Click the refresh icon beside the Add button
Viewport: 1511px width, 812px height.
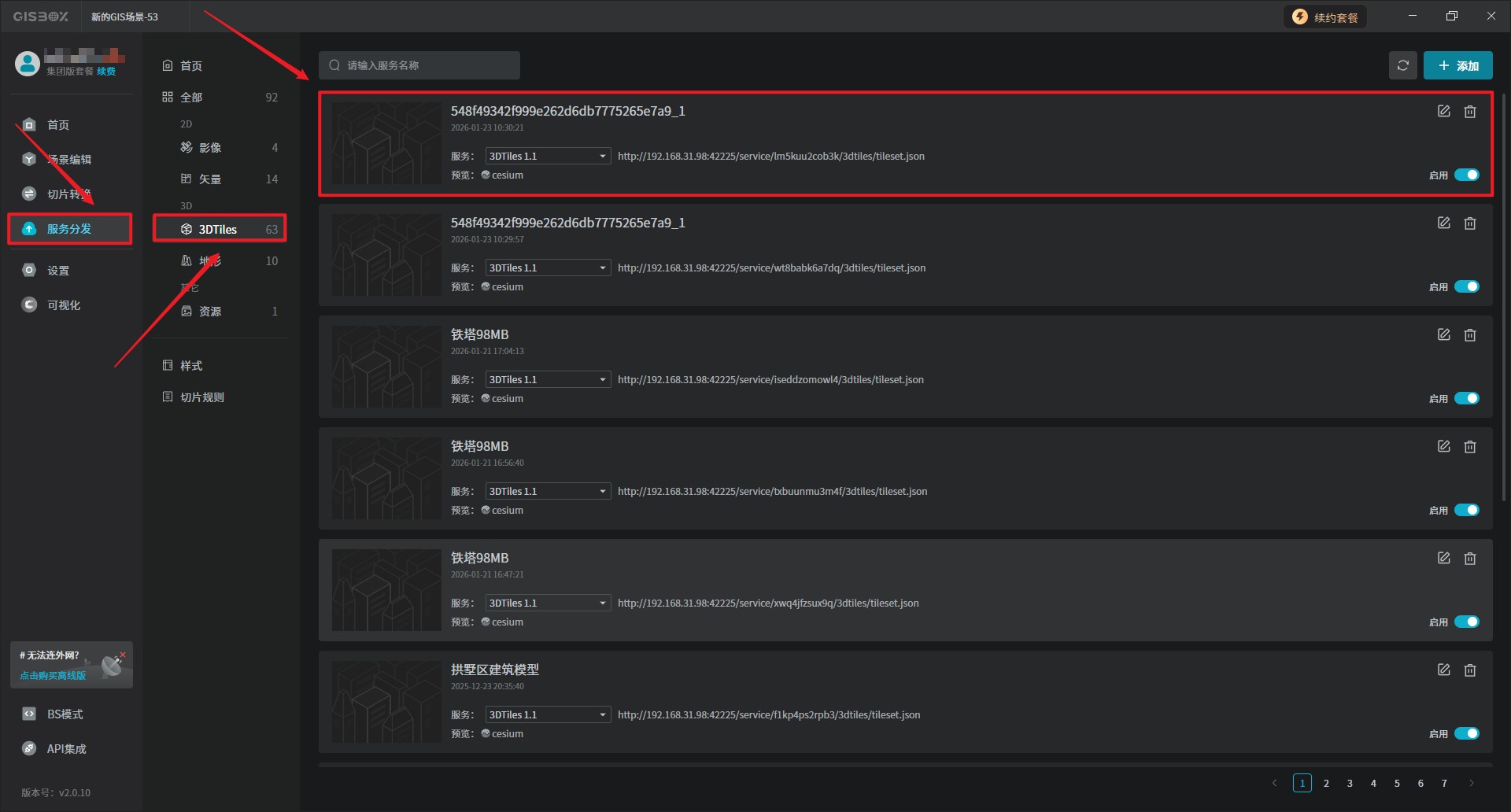tap(1402, 65)
